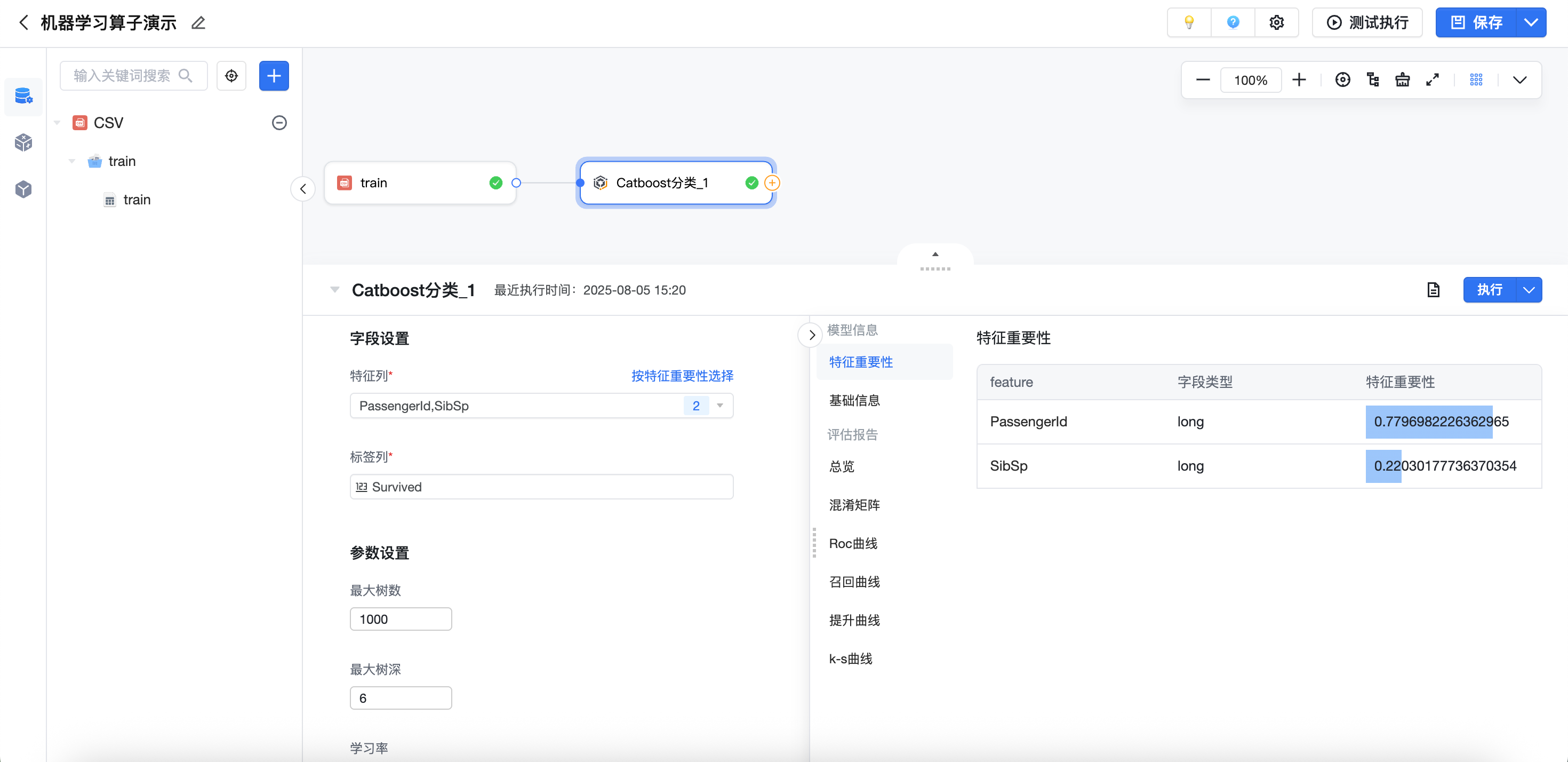Collapse the left data panel
This screenshot has height=762, width=1568.
coord(302,189)
